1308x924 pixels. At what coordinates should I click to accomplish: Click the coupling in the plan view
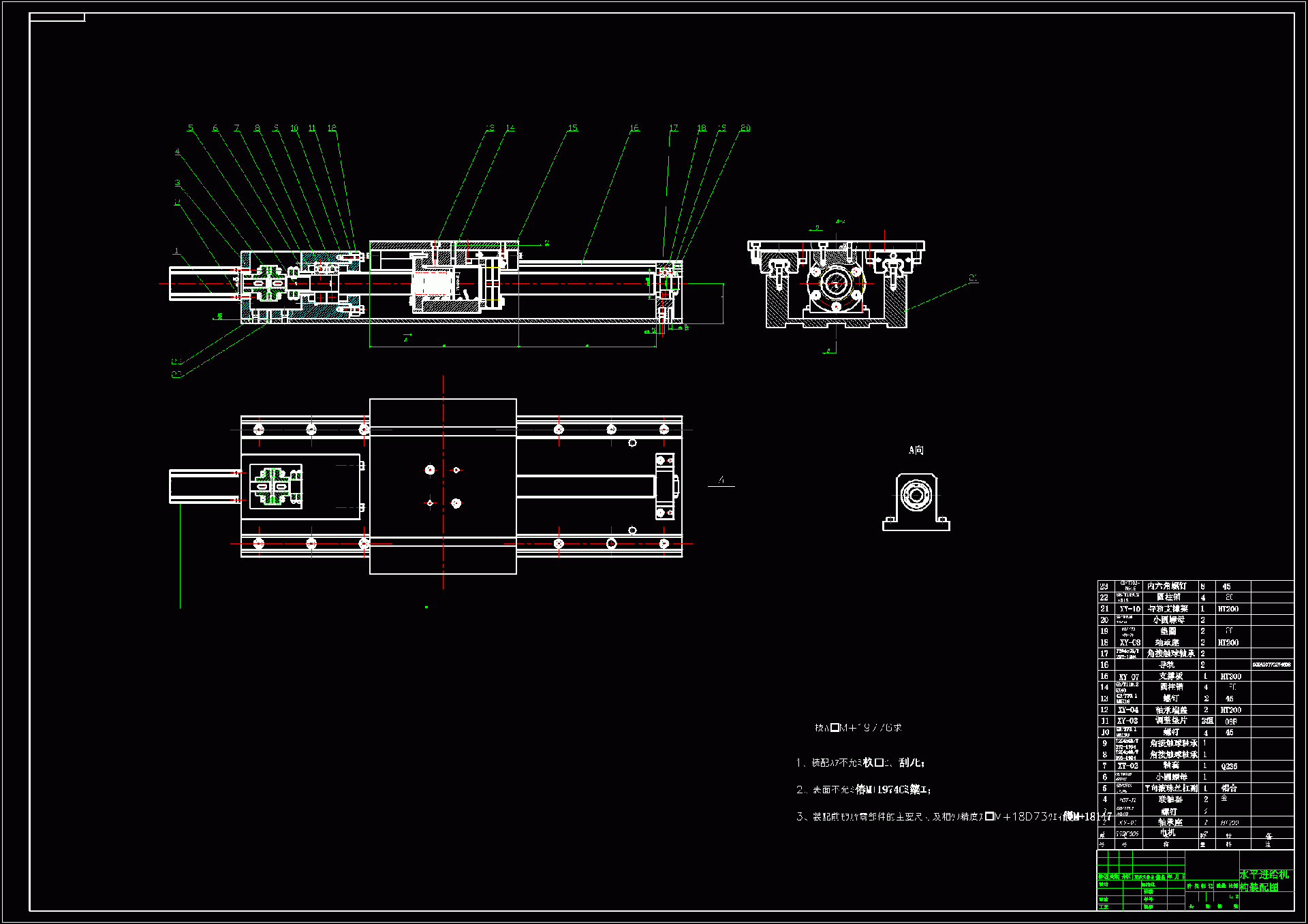(272, 486)
